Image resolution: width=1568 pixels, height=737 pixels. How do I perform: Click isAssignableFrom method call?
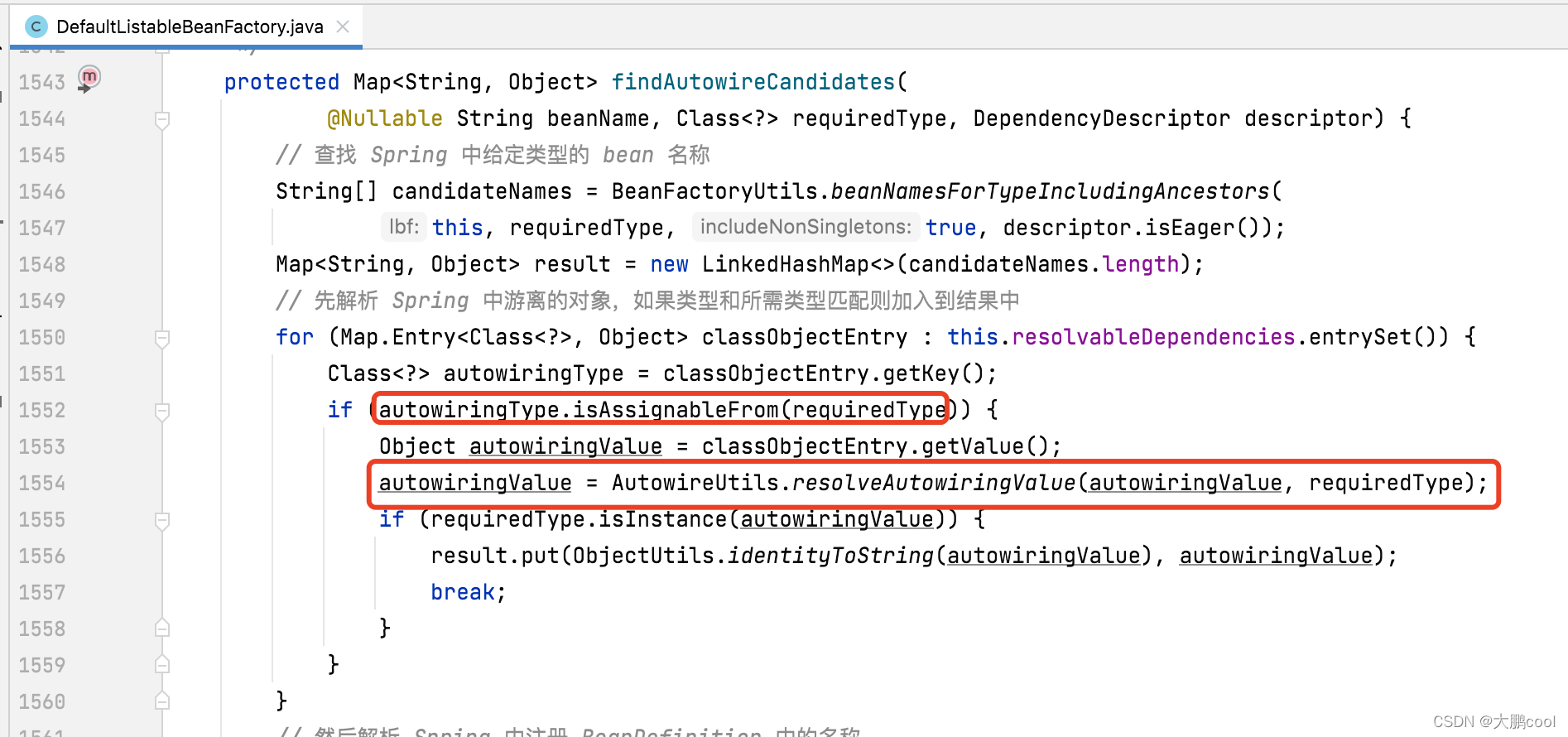676,410
